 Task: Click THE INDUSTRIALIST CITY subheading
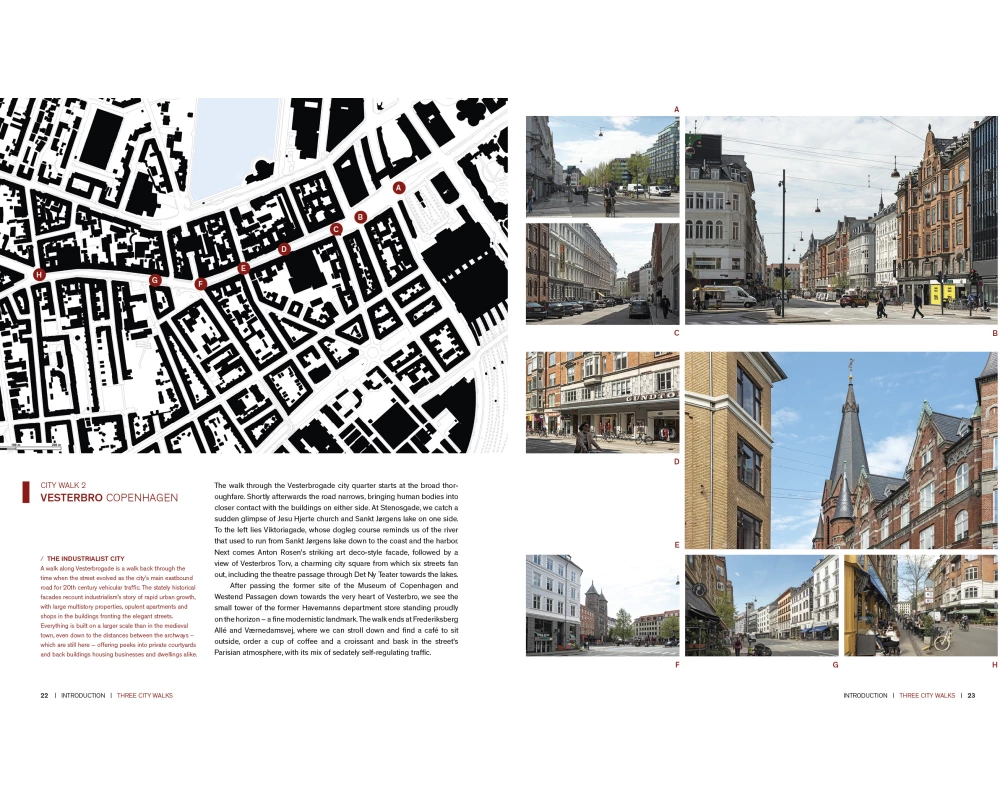(x=85, y=558)
